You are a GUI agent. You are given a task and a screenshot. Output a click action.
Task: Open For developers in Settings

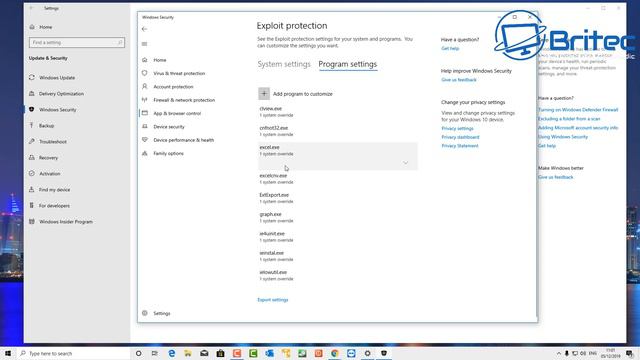(x=54, y=206)
